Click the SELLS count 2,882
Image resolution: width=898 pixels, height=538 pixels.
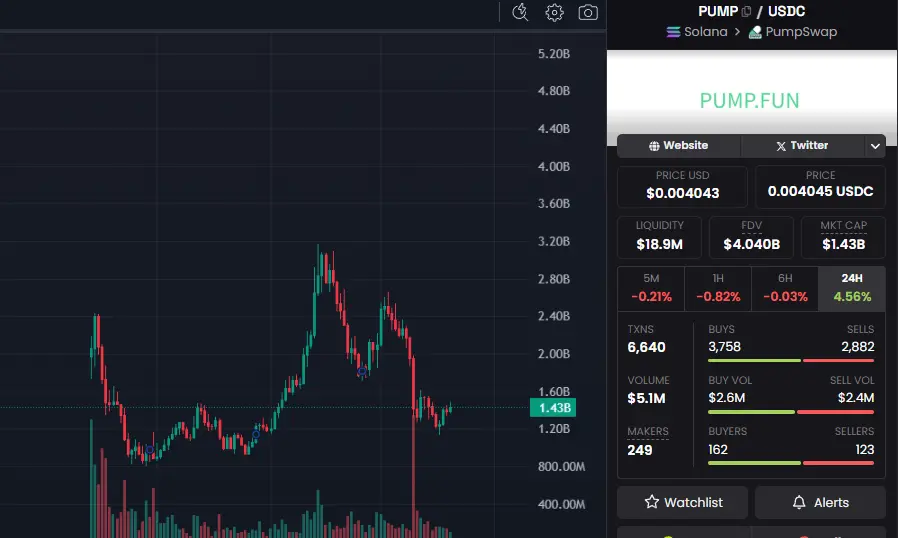(x=857, y=347)
